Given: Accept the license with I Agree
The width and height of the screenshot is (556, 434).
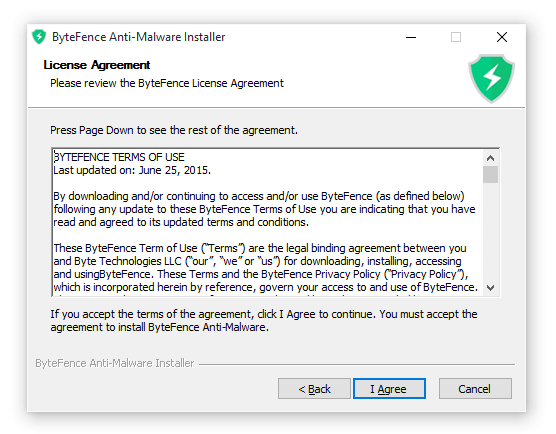Looking at the screenshot, I should pos(389,389).
